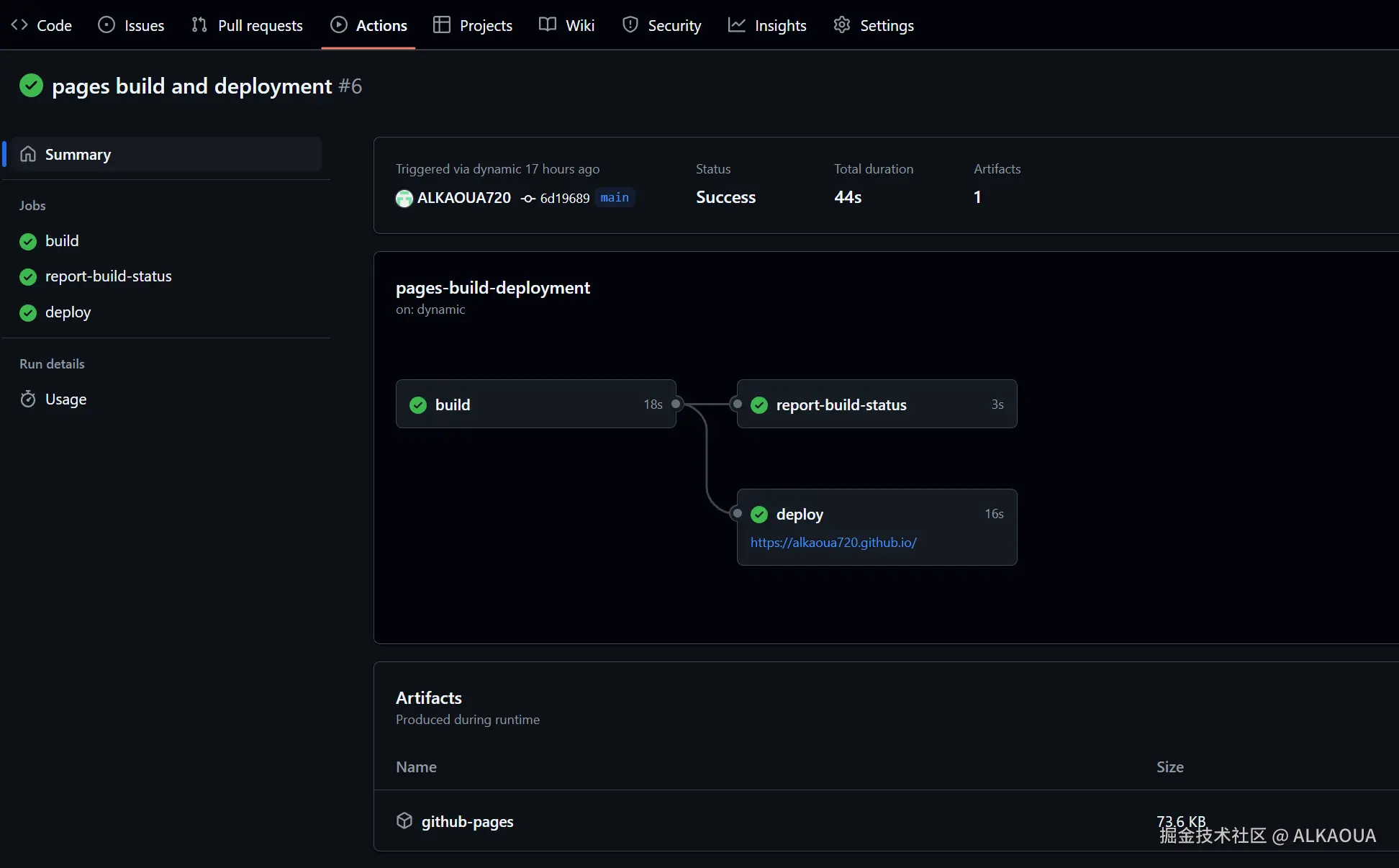Click the Insights graph icon
The width and height of the screenshot is (1399, 868).
coord(736,25)
